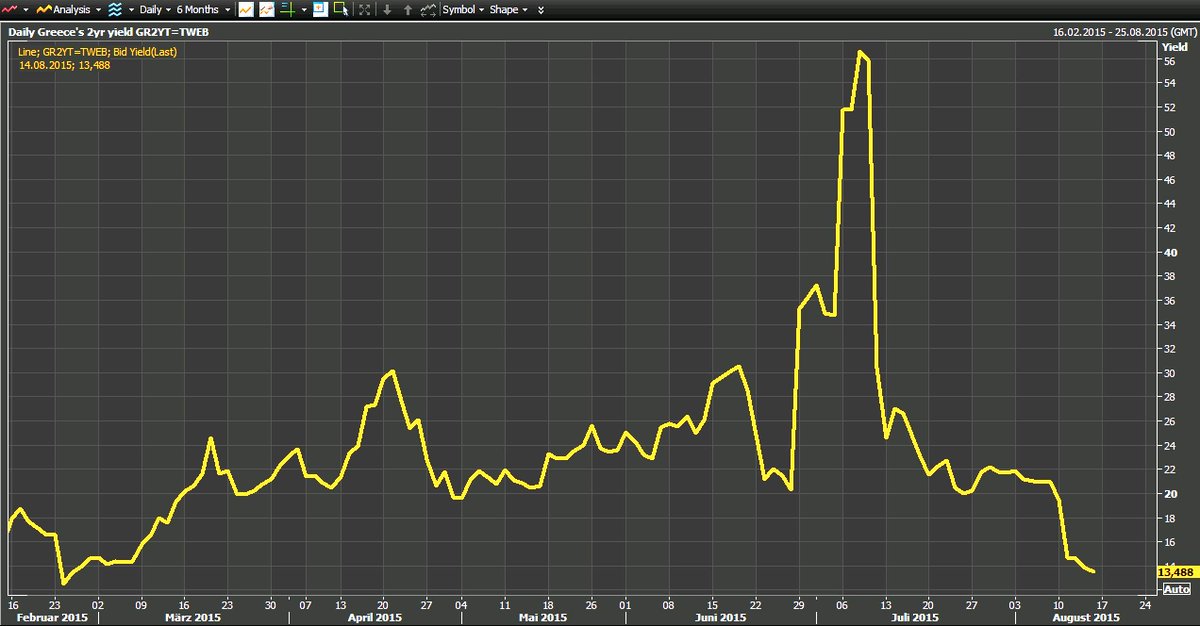Expand the toolbar overflow chevron
1200x626 pixels.
[541, 10]
